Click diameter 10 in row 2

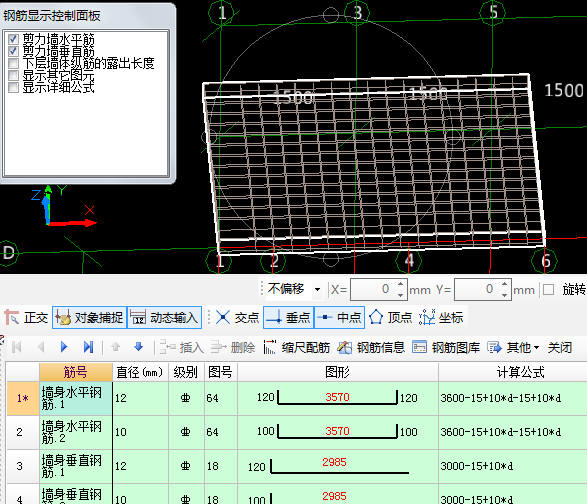pyautogui.click(x=140, y=432)
